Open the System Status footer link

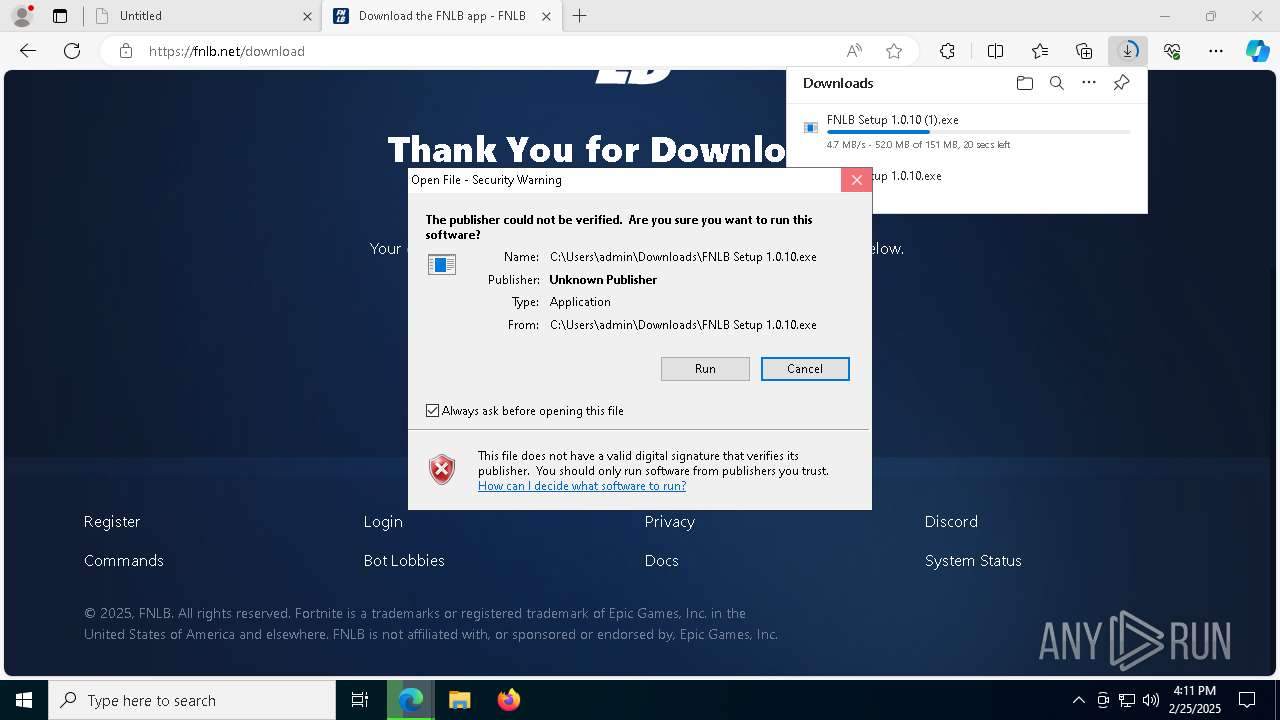pos(973,561)
